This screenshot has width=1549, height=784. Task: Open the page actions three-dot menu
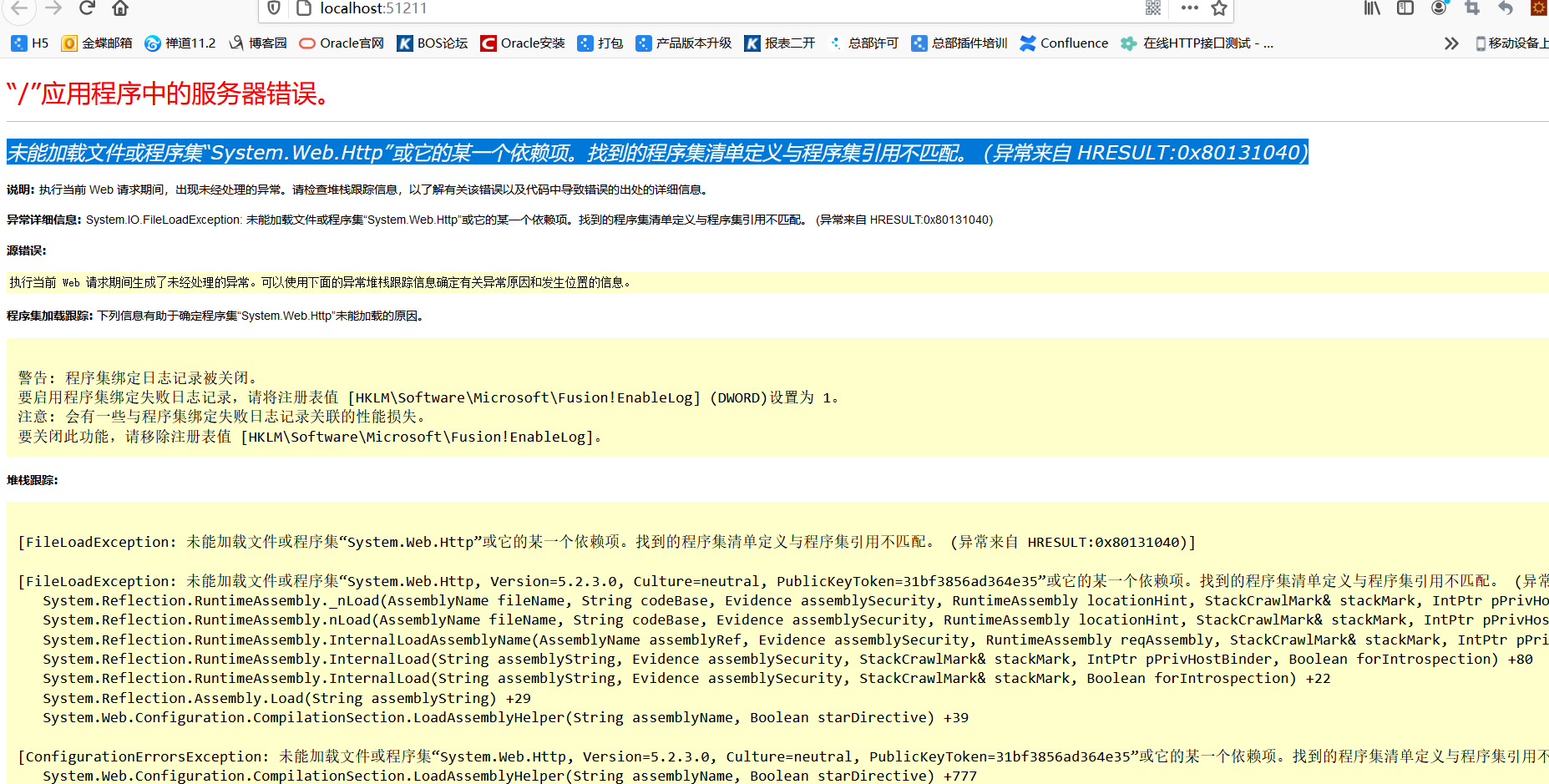1190,8
